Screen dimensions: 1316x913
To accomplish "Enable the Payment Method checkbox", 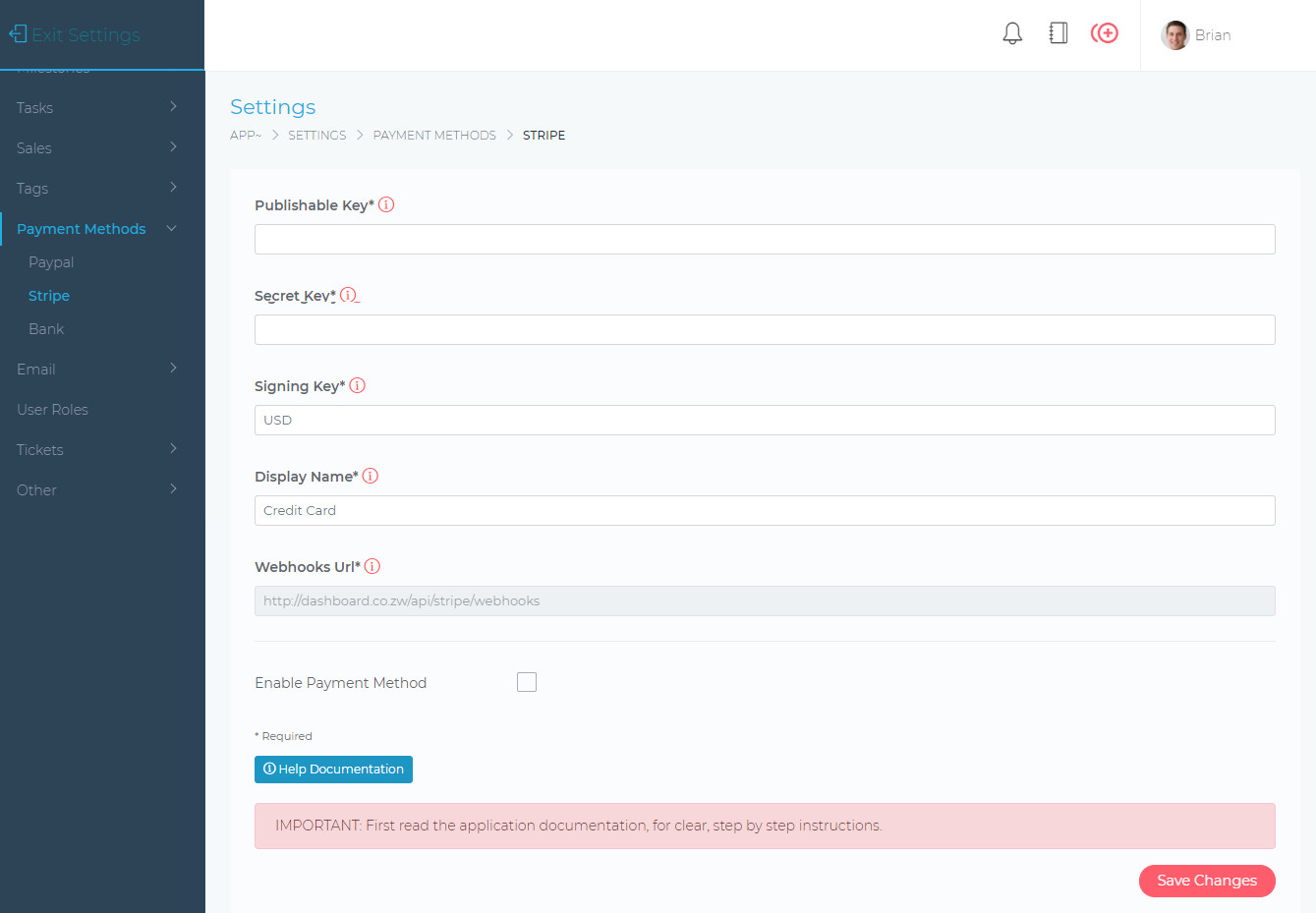I will [527, 681].
